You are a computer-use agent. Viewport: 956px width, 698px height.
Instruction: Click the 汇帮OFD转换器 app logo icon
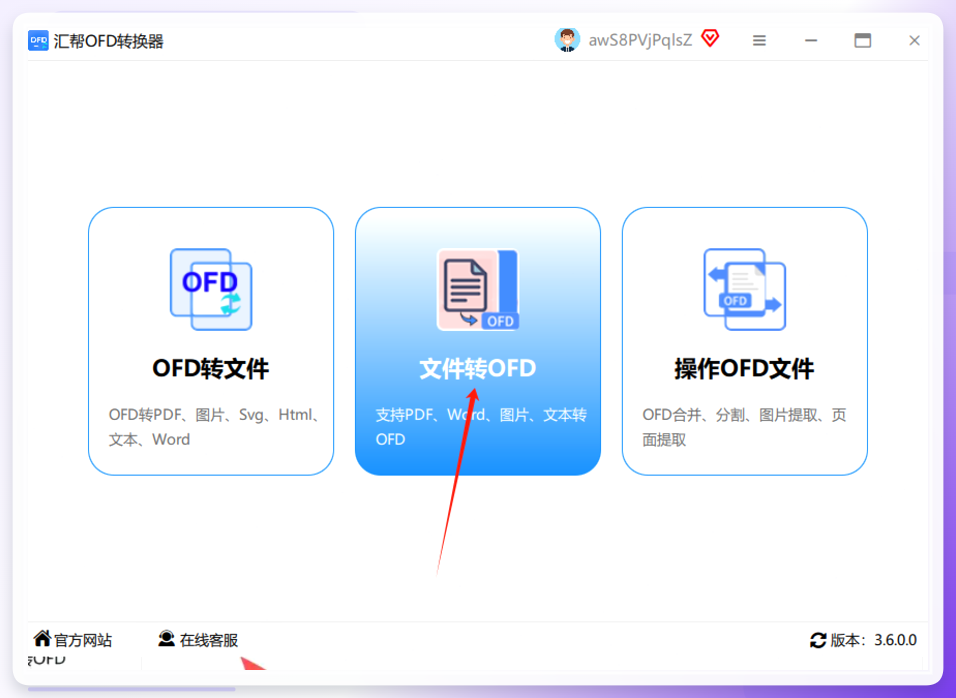(38, 41)
